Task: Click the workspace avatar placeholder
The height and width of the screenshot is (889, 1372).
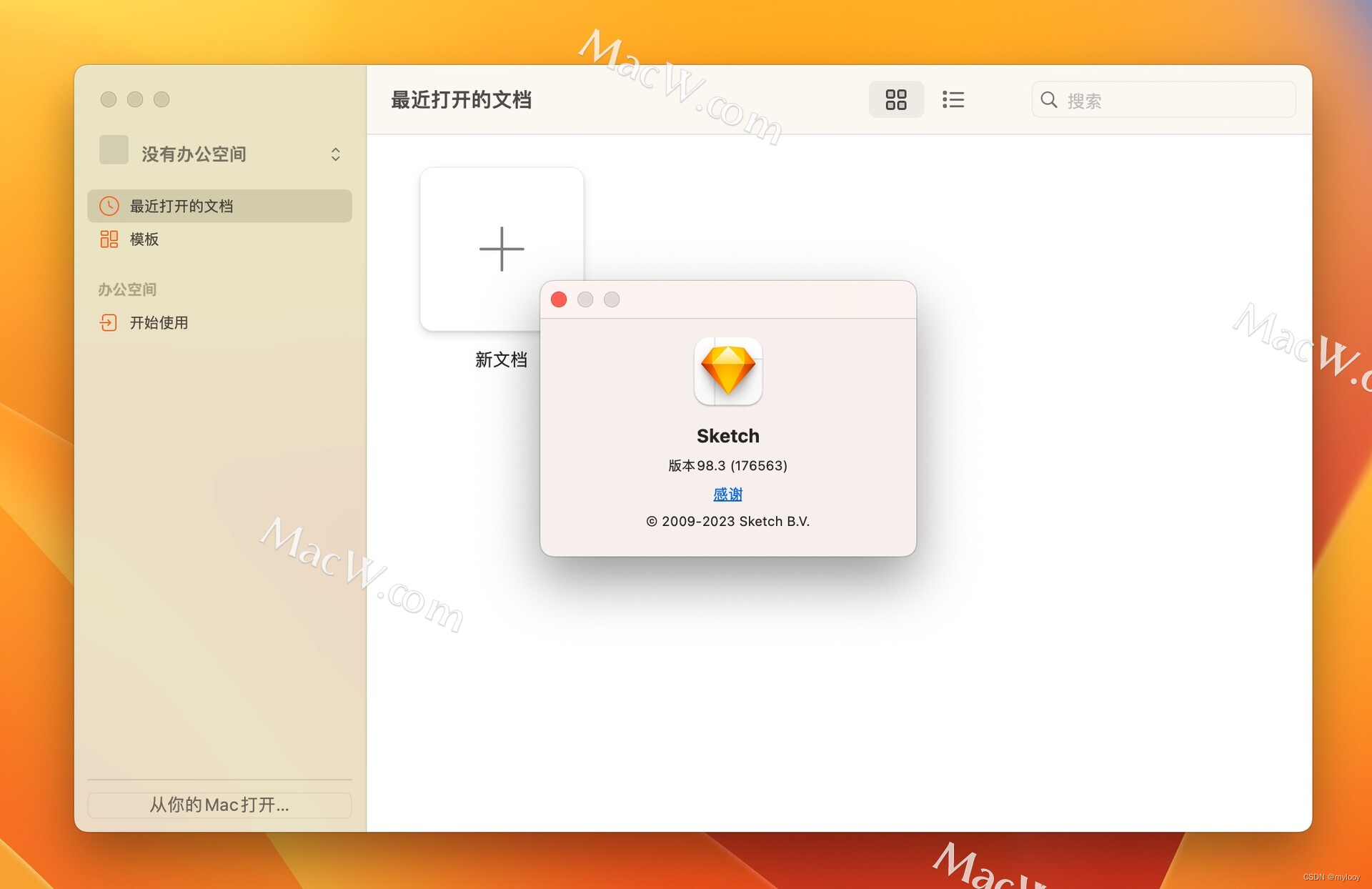Action: pos(114,150)
